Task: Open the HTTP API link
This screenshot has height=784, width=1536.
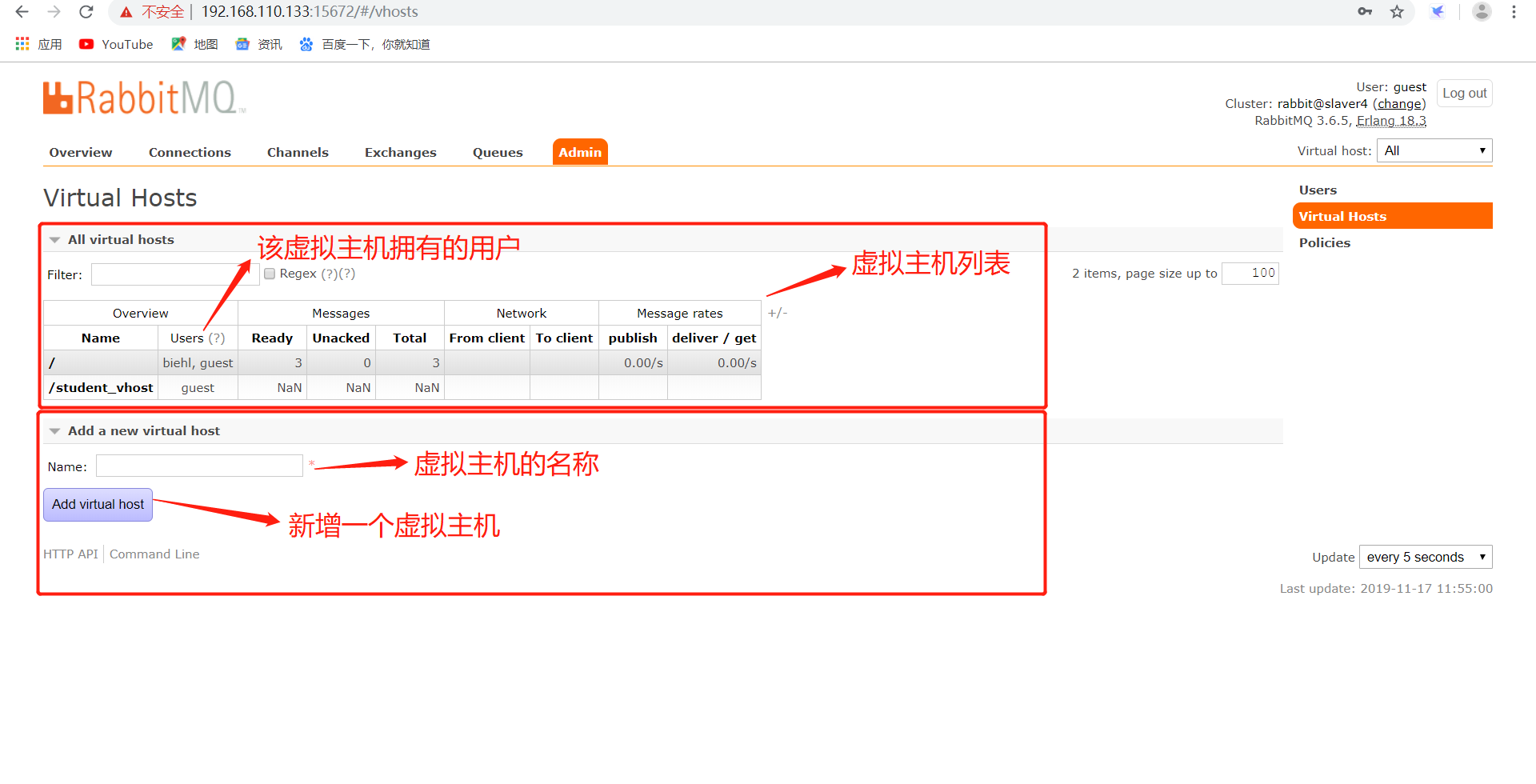Action: click(70, 554)
